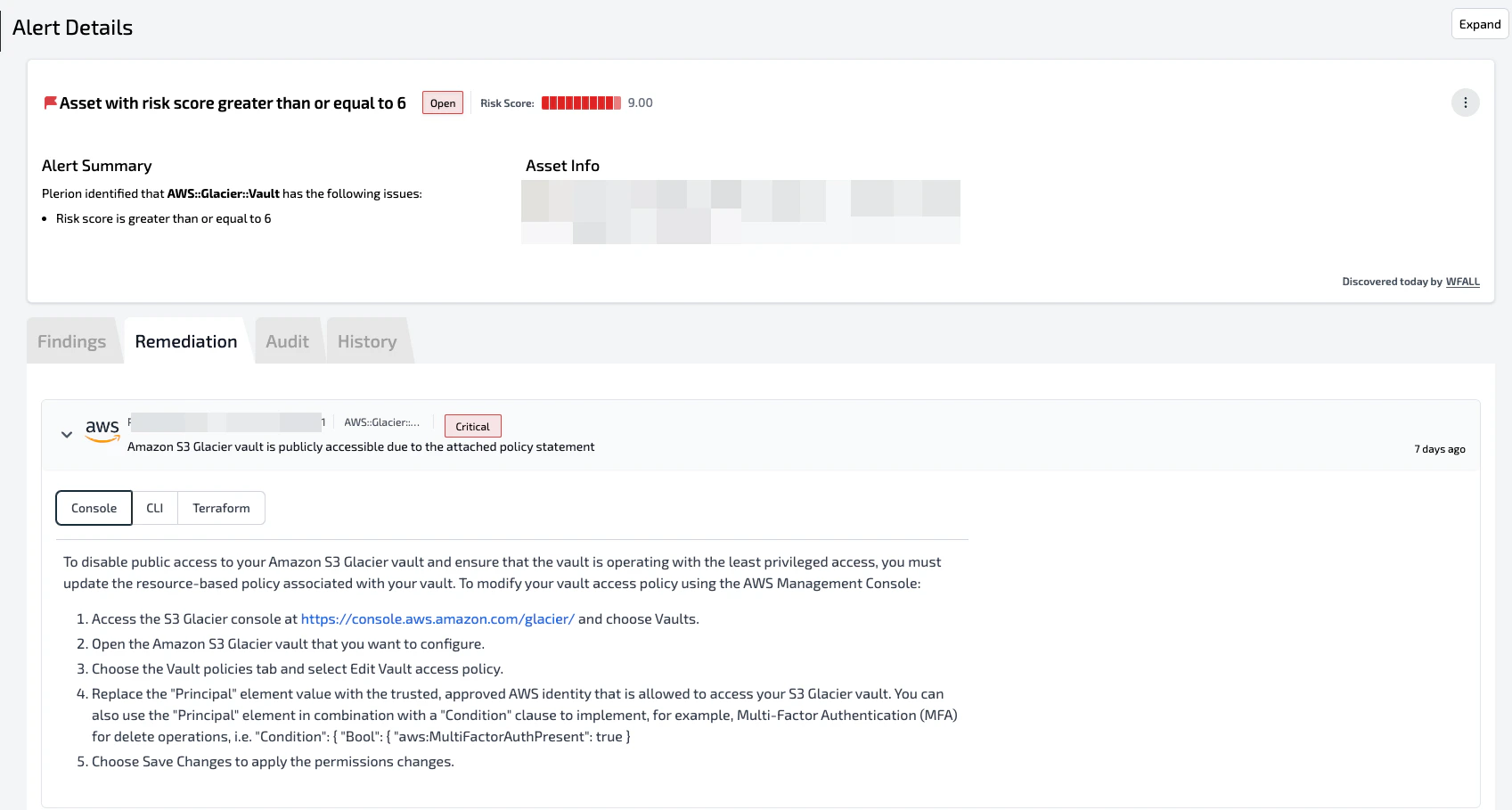The image size is (1512, 810).
Task: Click the Alert Summary heading
Action: [97, 166]
